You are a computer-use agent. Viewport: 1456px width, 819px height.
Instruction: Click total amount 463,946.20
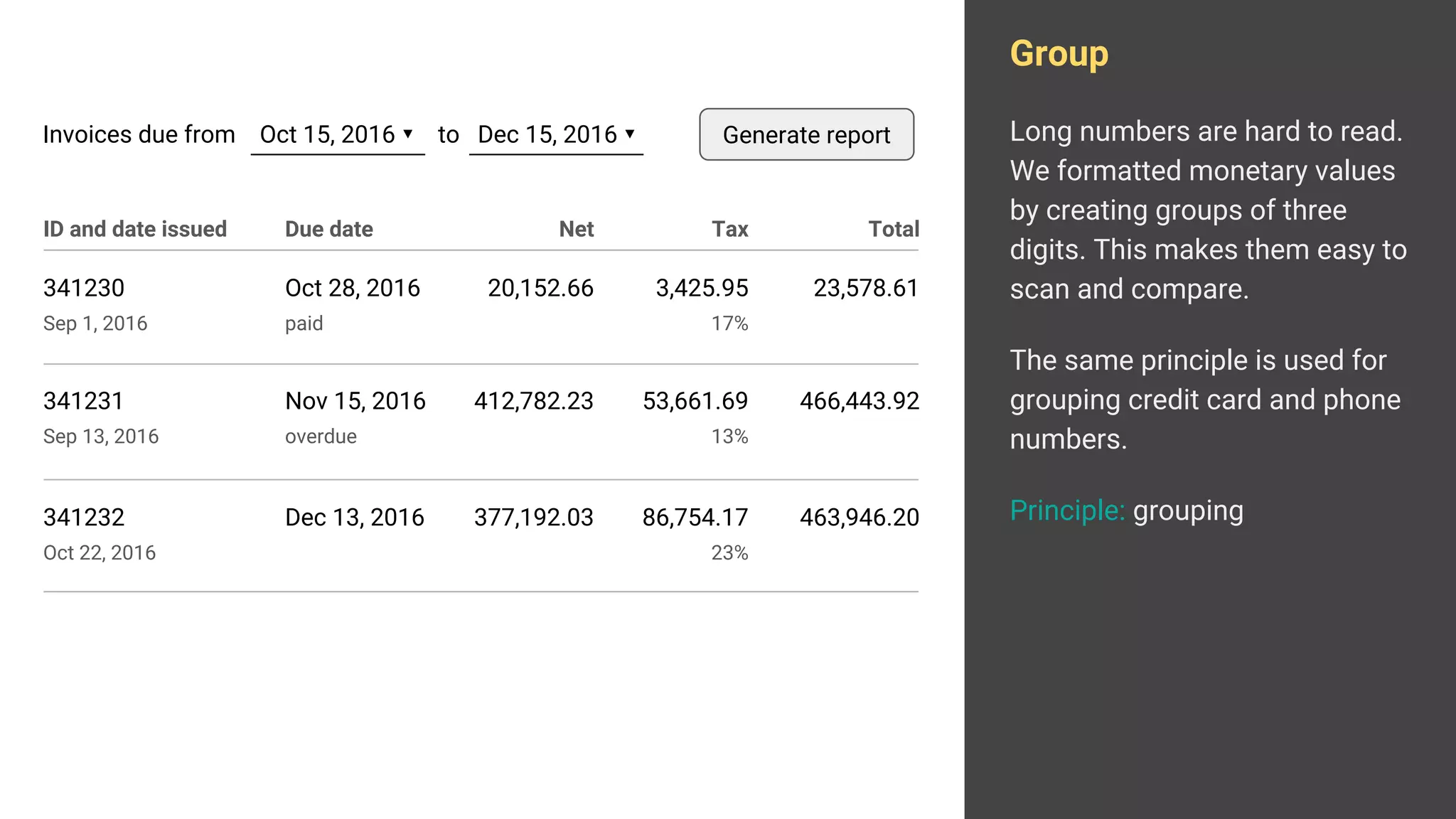coord(860,517)
